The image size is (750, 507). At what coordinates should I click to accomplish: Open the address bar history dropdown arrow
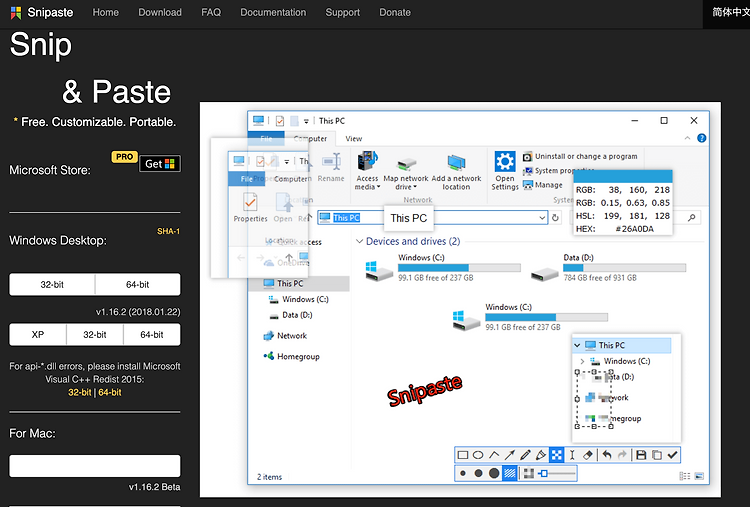click(542, 218)
